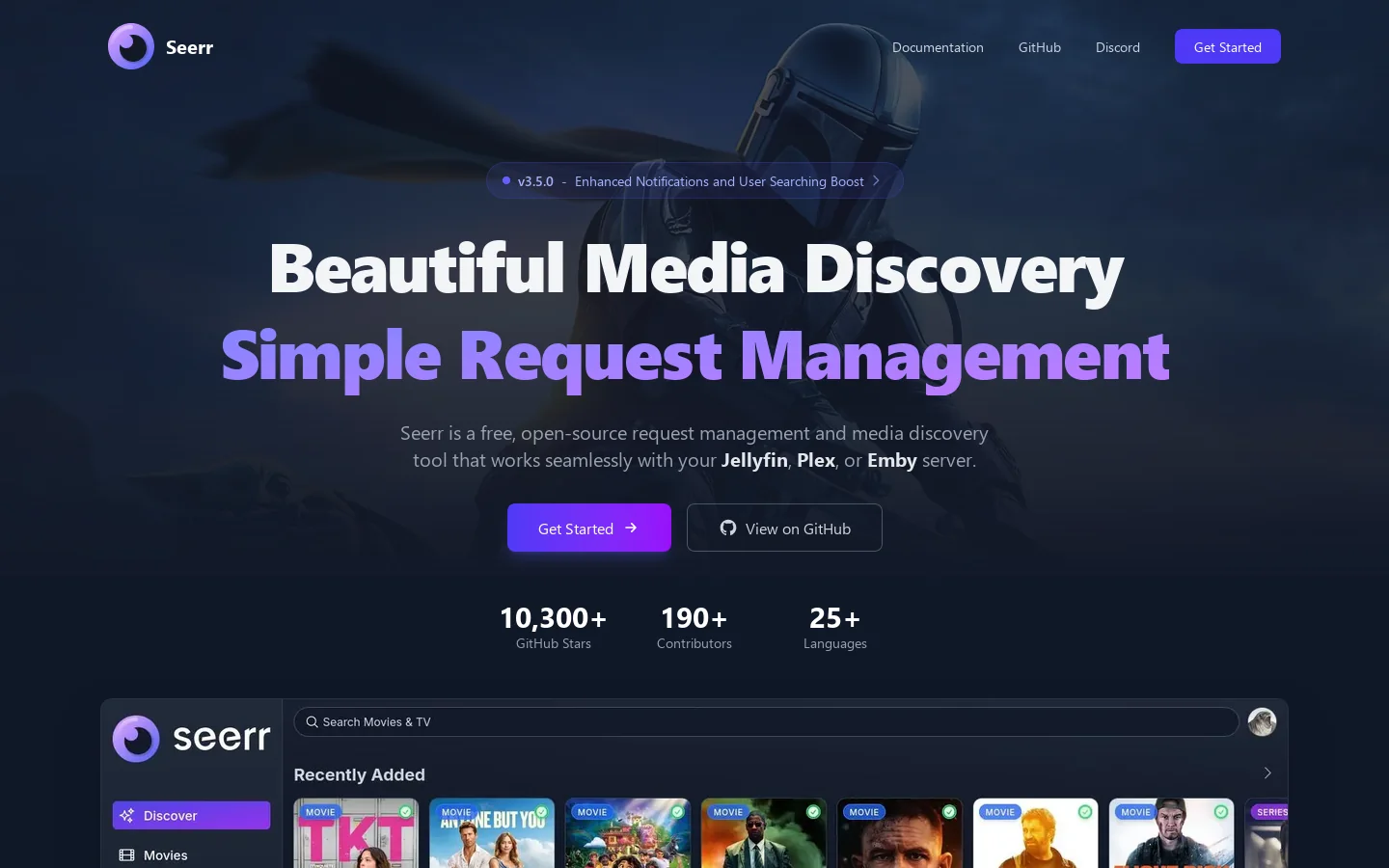Select Discover in the sidebar
Viewport: 1389px width, 868px height.
pyautogui.click(x=191, y=815)
